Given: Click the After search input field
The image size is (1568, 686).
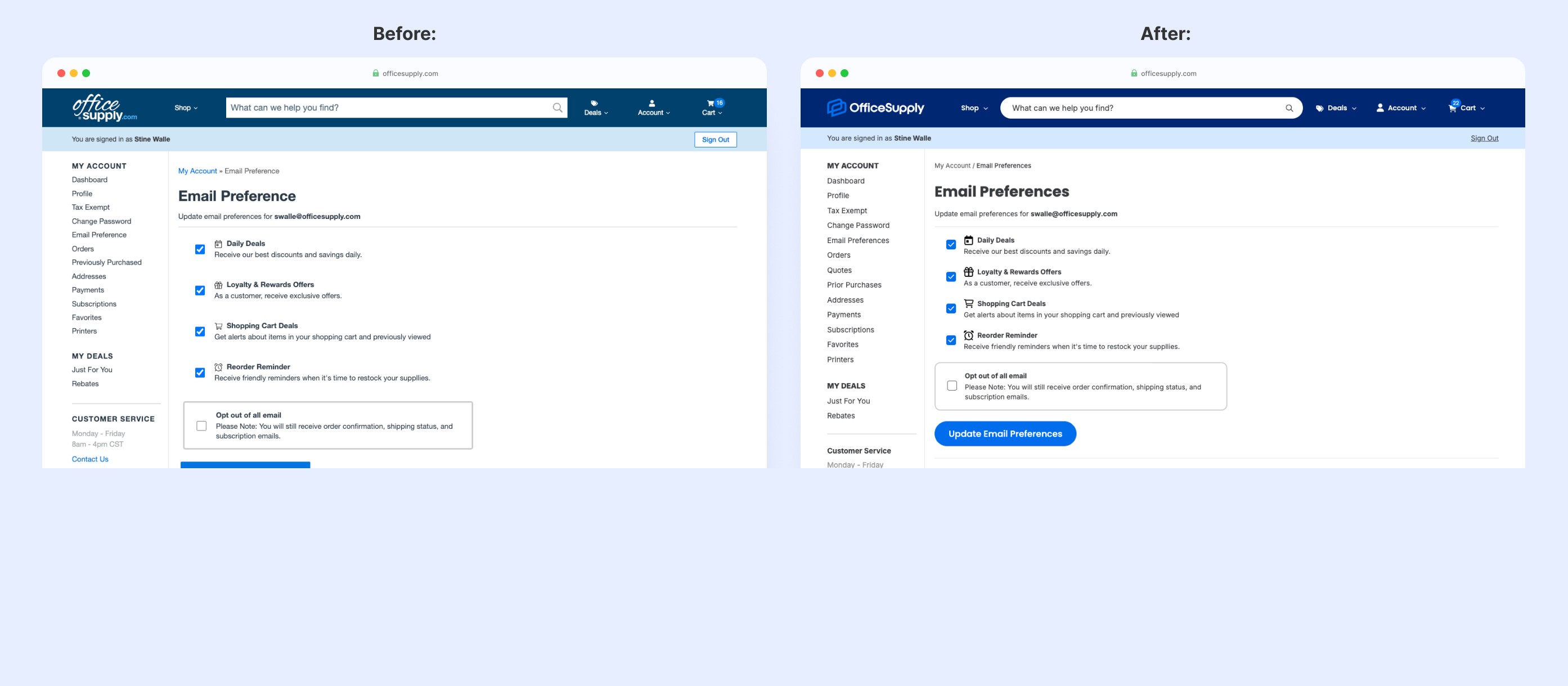Looking at the screenshot, I should point(1138,109).
